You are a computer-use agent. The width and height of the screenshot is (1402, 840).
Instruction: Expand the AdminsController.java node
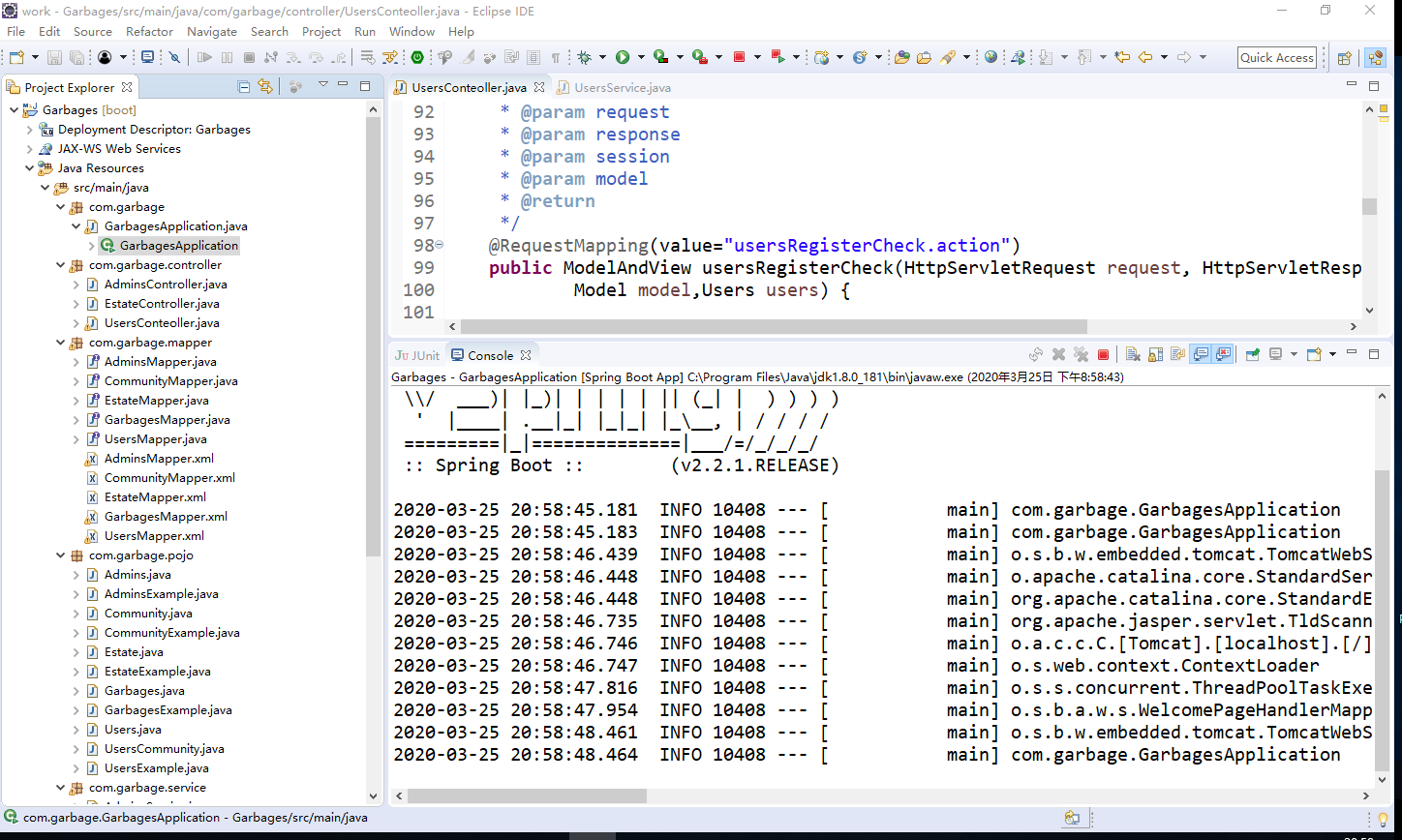tap(76, 285)
